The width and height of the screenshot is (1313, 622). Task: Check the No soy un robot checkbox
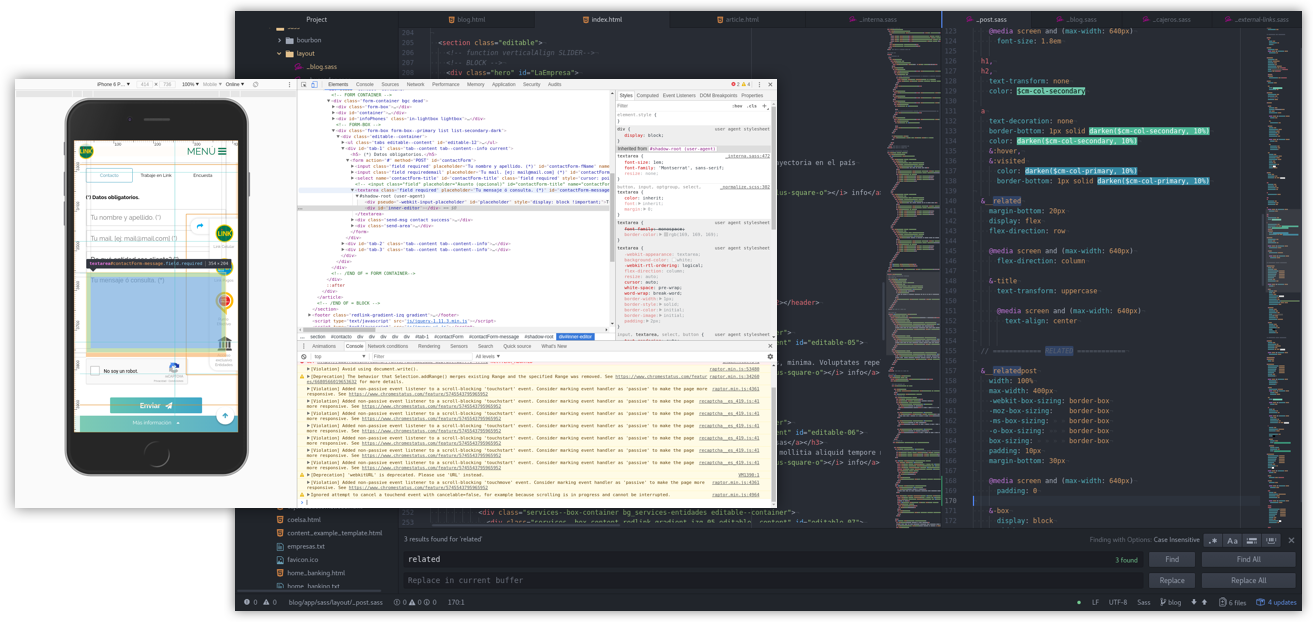point(96,371)
